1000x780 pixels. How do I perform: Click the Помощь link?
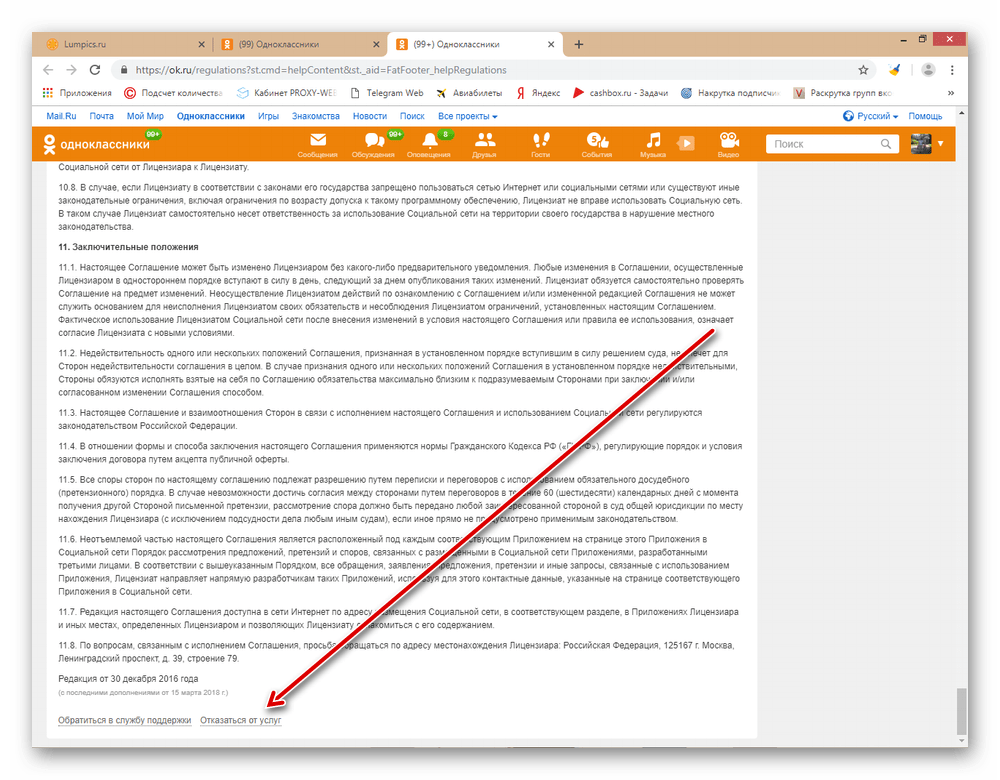click(924, 115)
